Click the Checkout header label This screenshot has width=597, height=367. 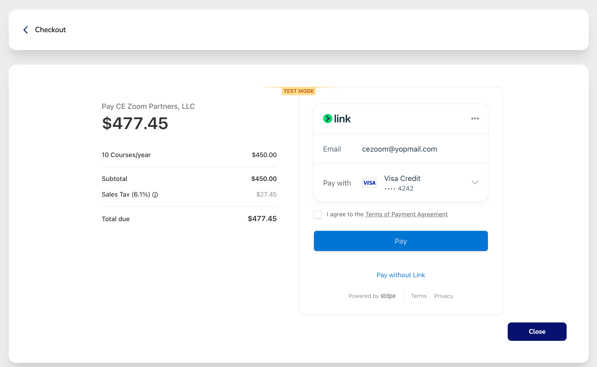[50, 30]
